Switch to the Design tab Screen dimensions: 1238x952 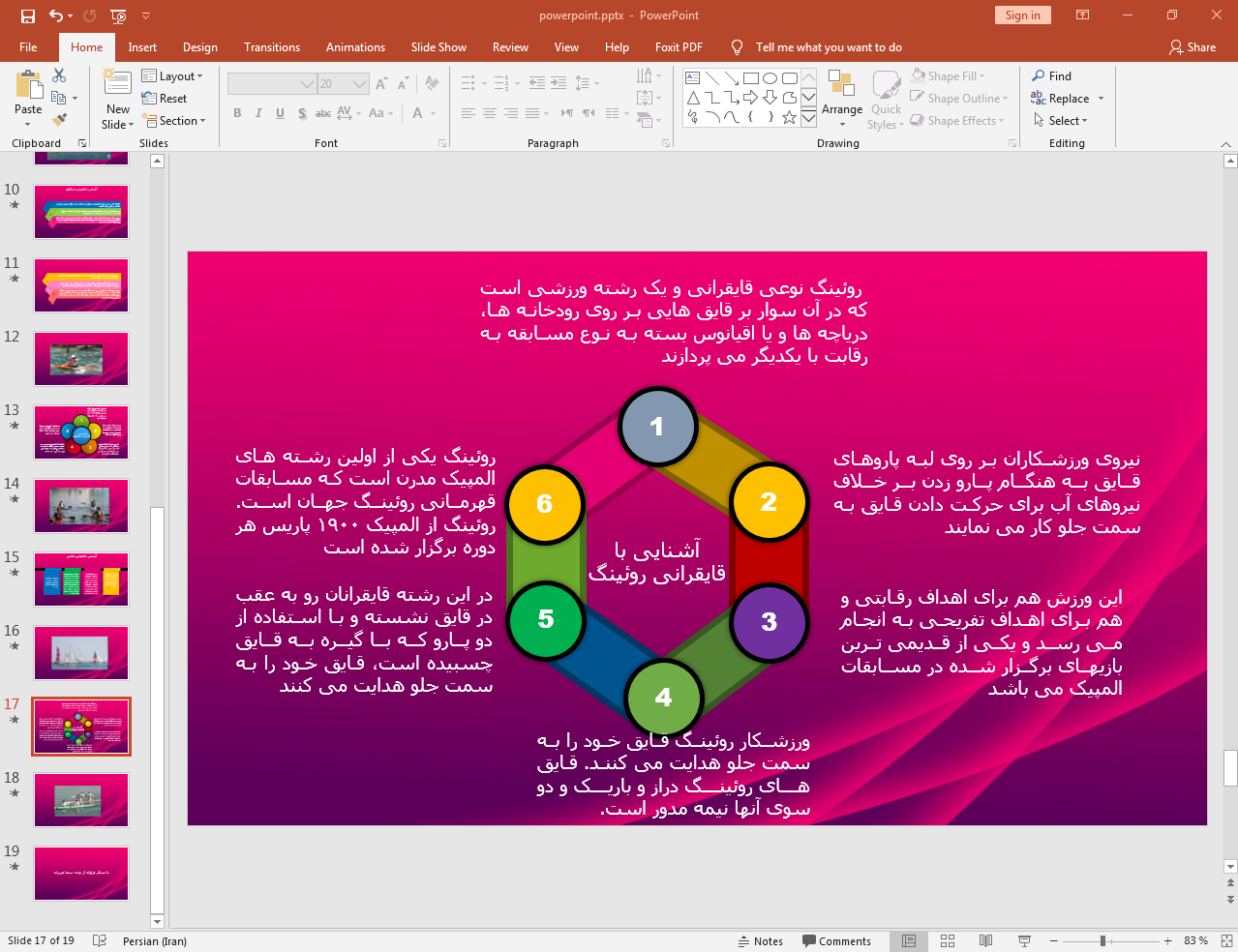click(x=200, y=47)
